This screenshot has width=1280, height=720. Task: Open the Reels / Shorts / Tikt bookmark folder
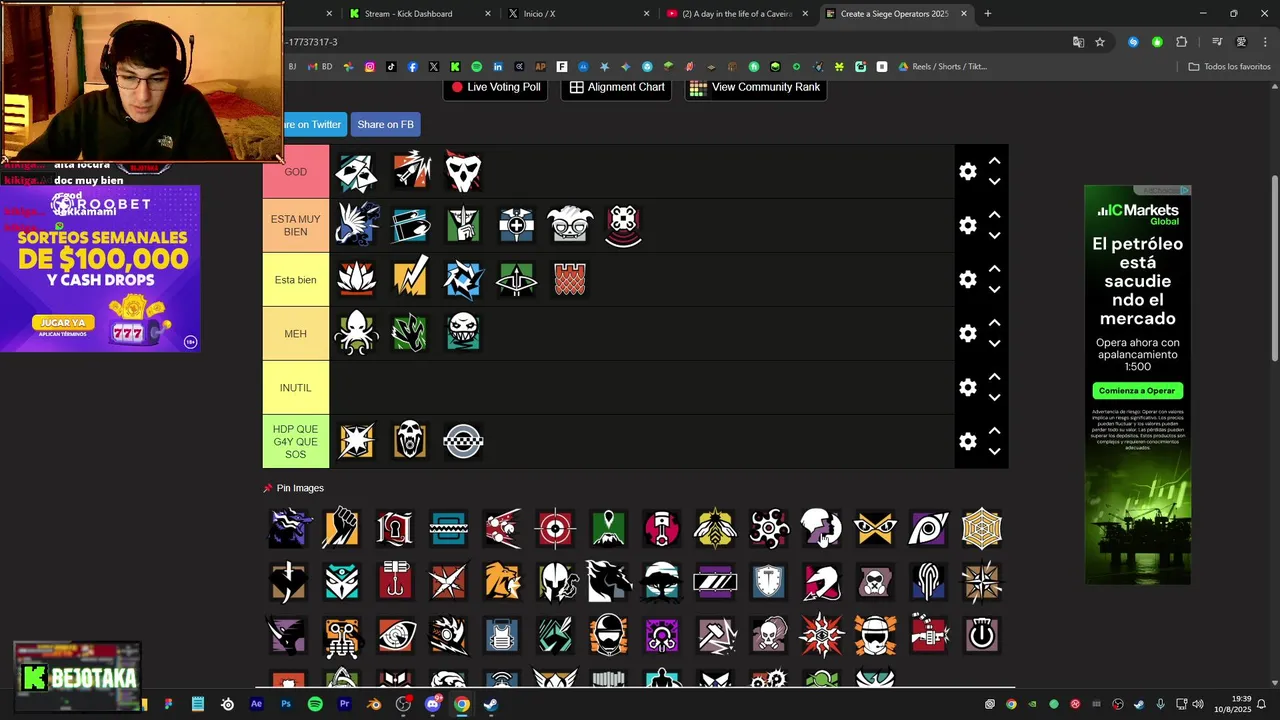[942, 67]
